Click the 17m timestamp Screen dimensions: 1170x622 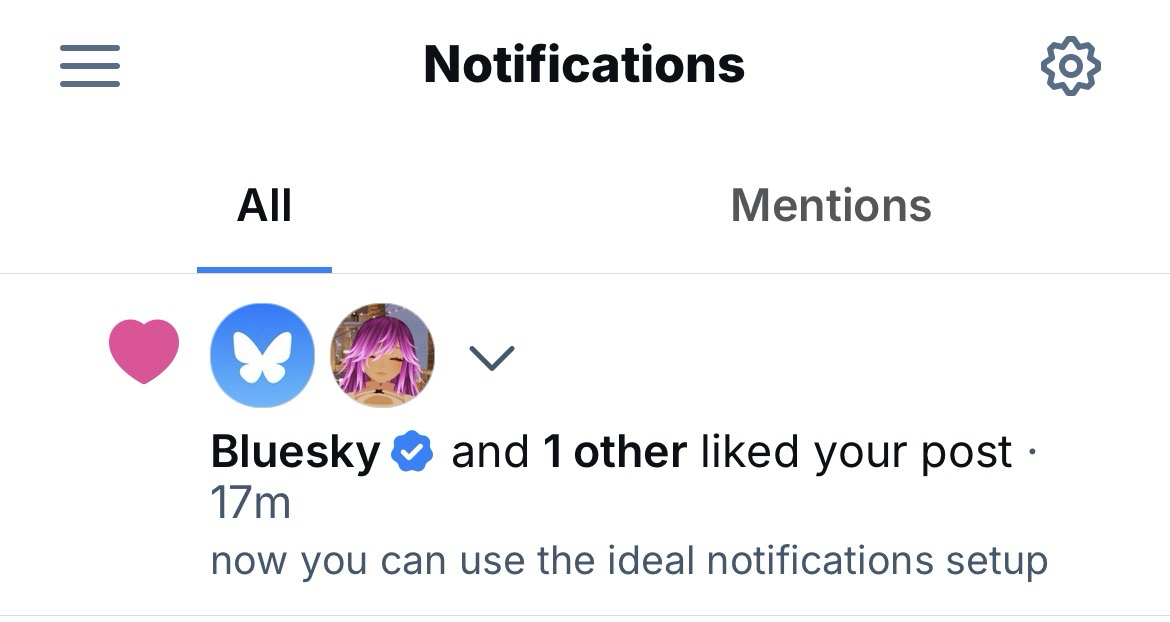point(251,503)
